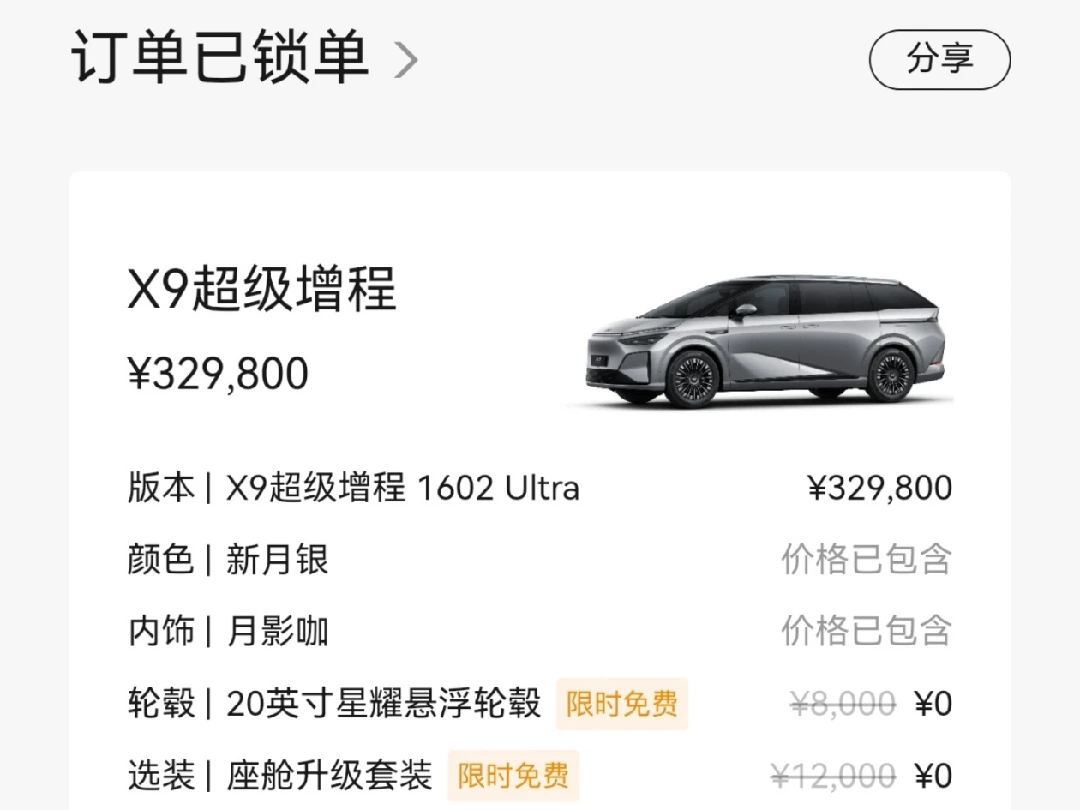The image size is (1080, 810).
Task: Tap the ¥329,800 price in the 版本 row
Action: pos(879,488)
